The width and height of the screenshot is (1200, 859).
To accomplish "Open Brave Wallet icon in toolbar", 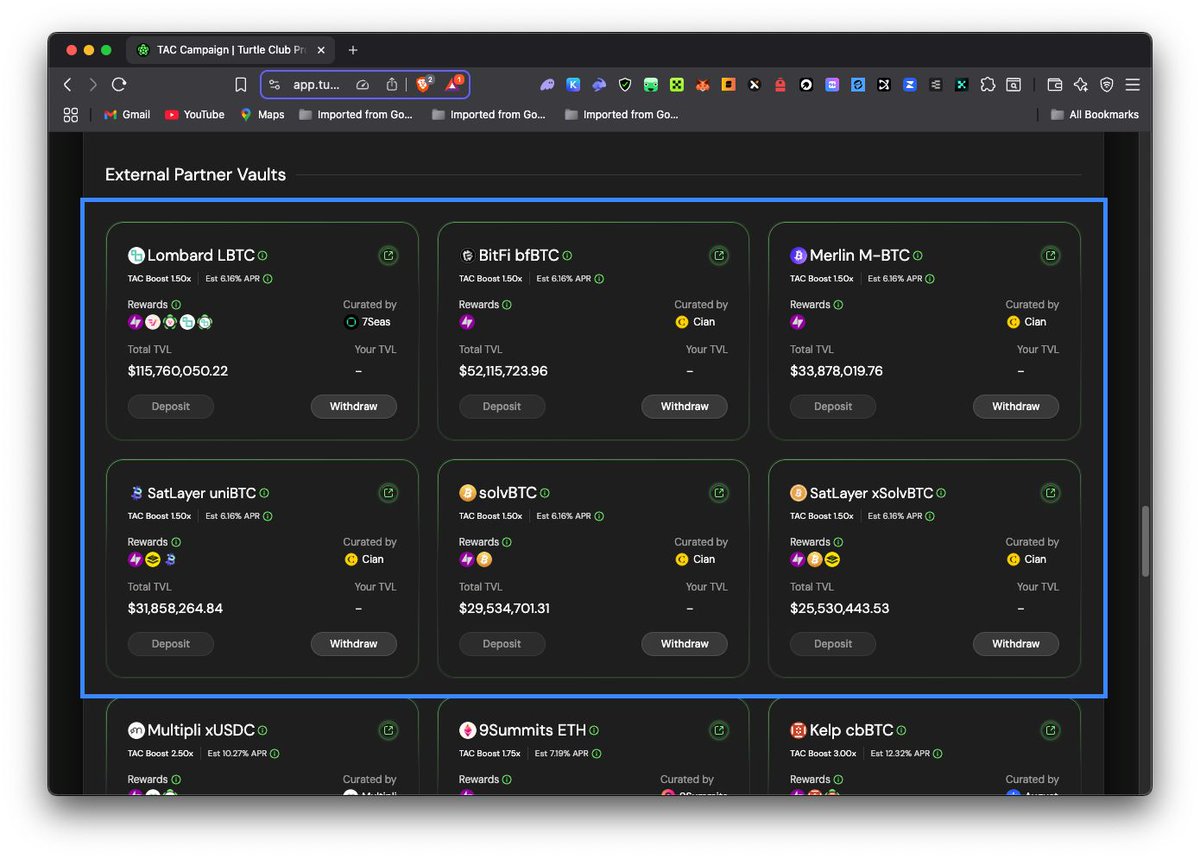I will tap(1055, 85).
